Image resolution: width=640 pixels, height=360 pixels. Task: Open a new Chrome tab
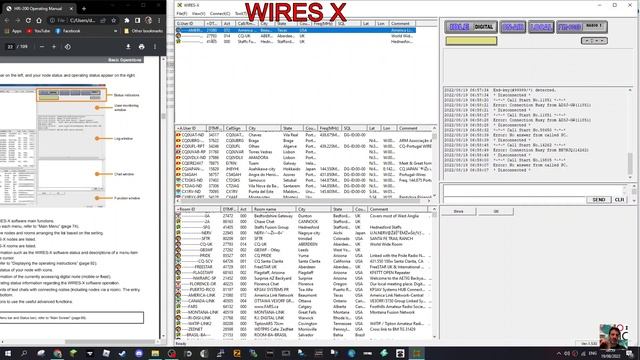click(x=84, y=8)
